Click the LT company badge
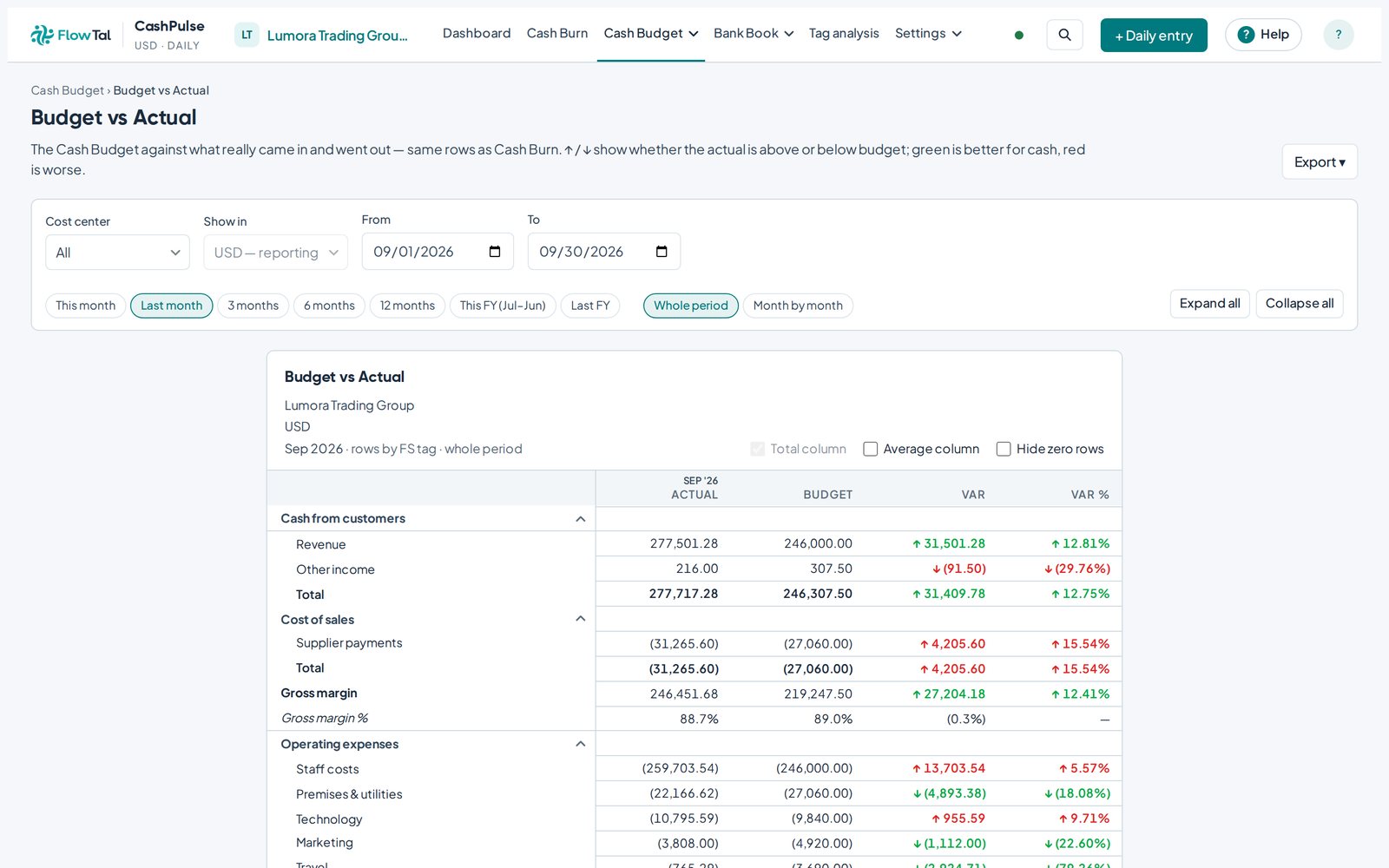 pyautogui.click(x=247, y=35)
